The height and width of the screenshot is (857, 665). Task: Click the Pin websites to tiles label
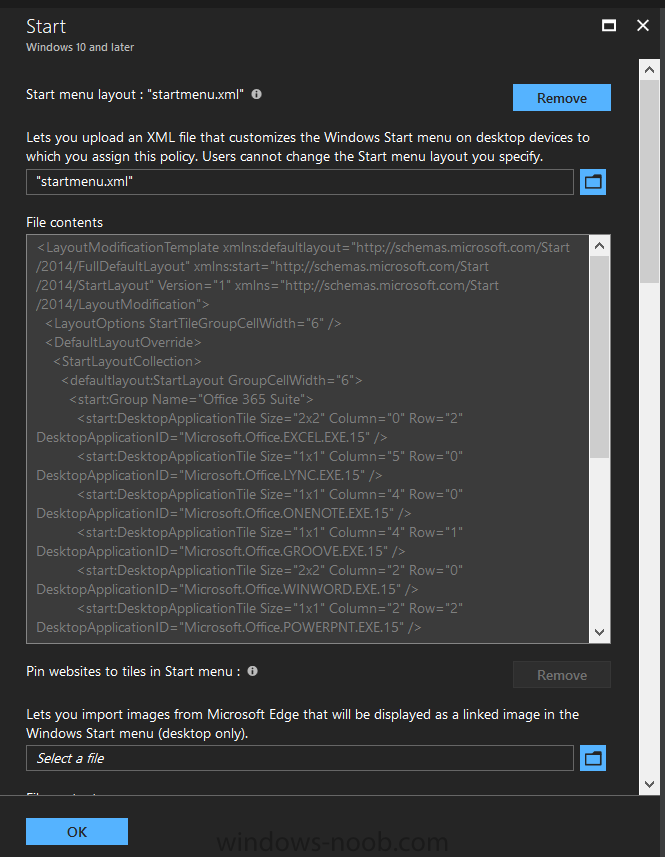coord(133,671)
